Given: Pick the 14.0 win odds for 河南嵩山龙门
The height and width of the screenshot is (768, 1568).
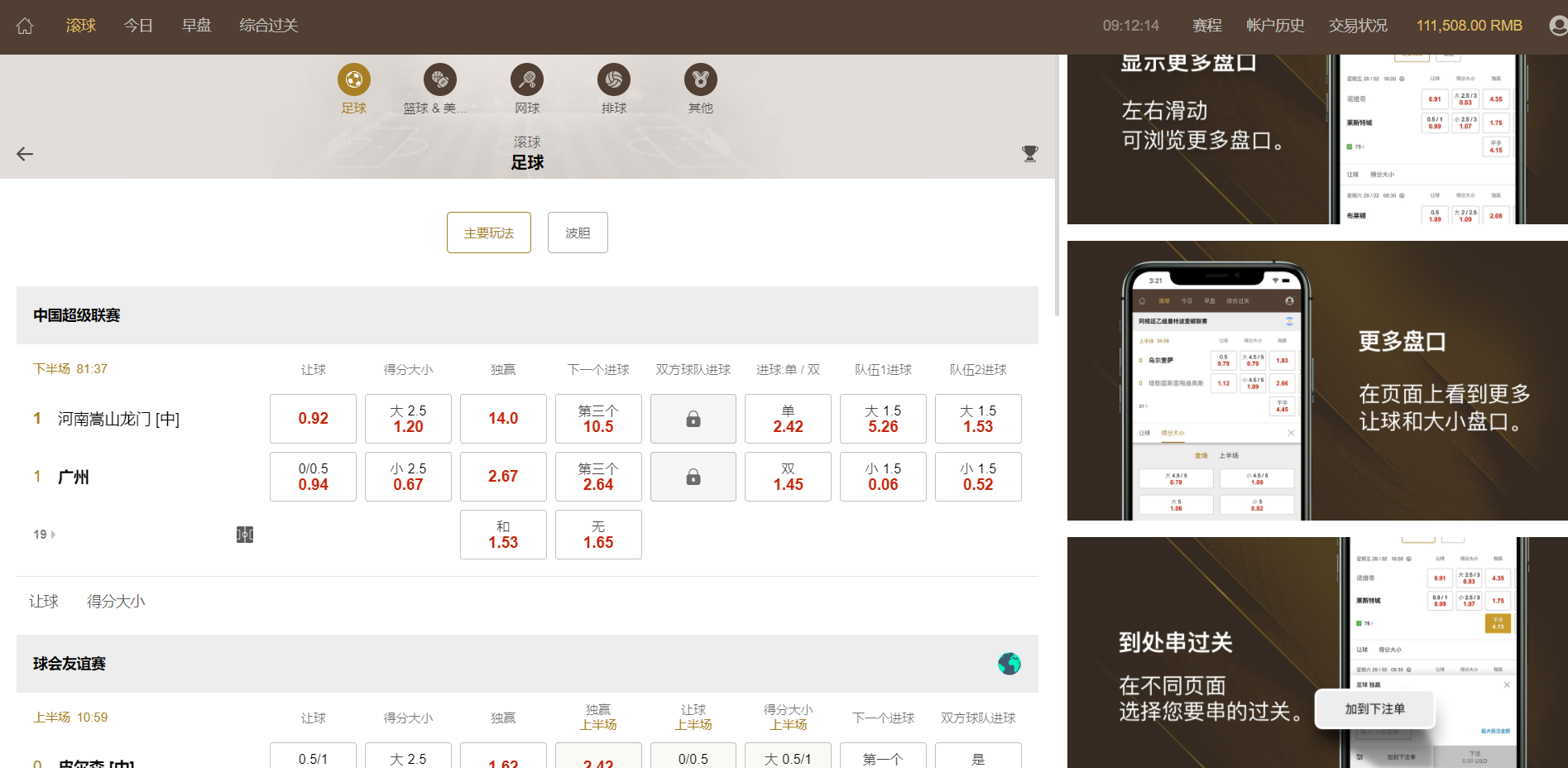Looking at the screenshot, I should click(x=503, y=419).
